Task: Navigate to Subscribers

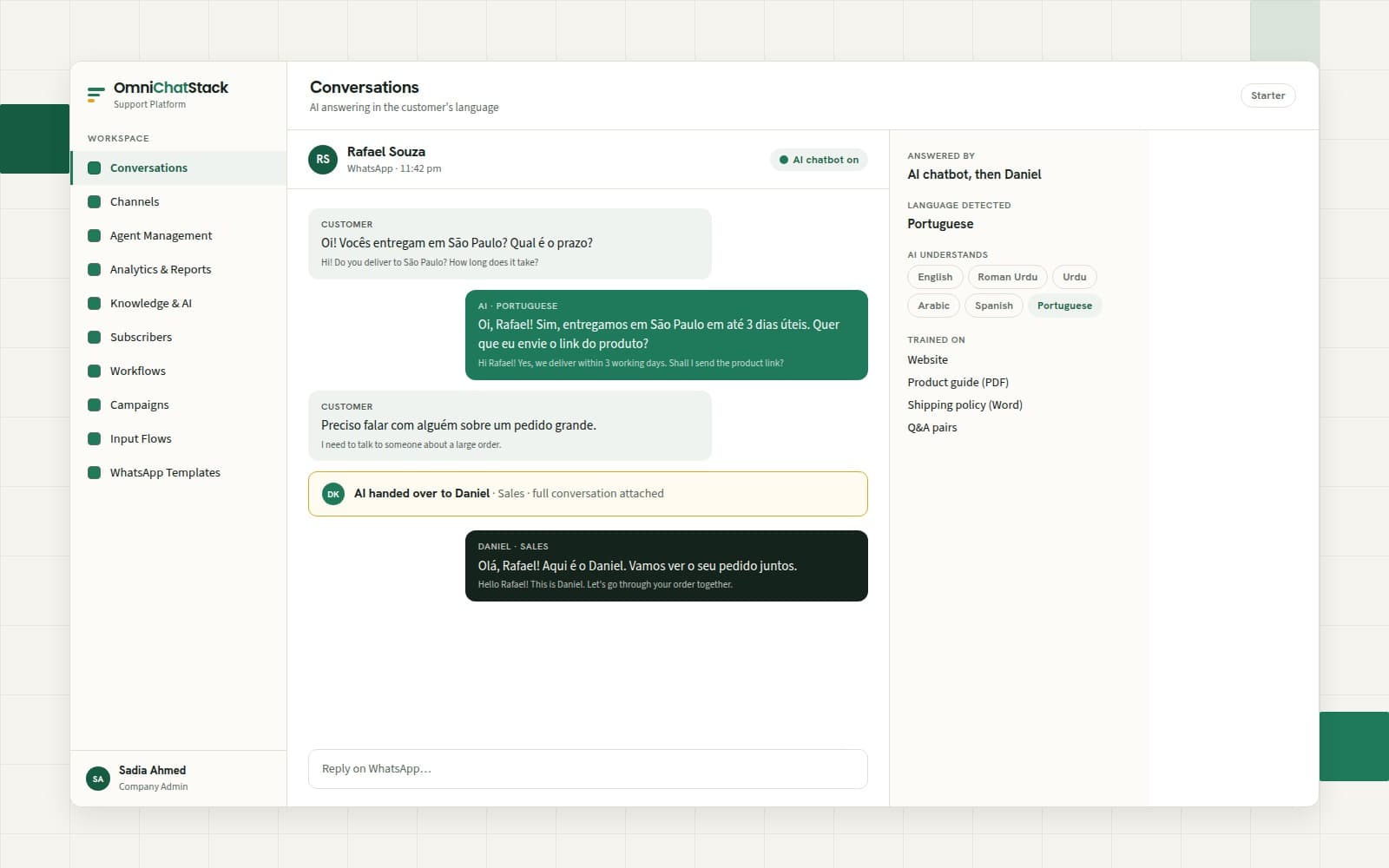Action: coord(179,337)
